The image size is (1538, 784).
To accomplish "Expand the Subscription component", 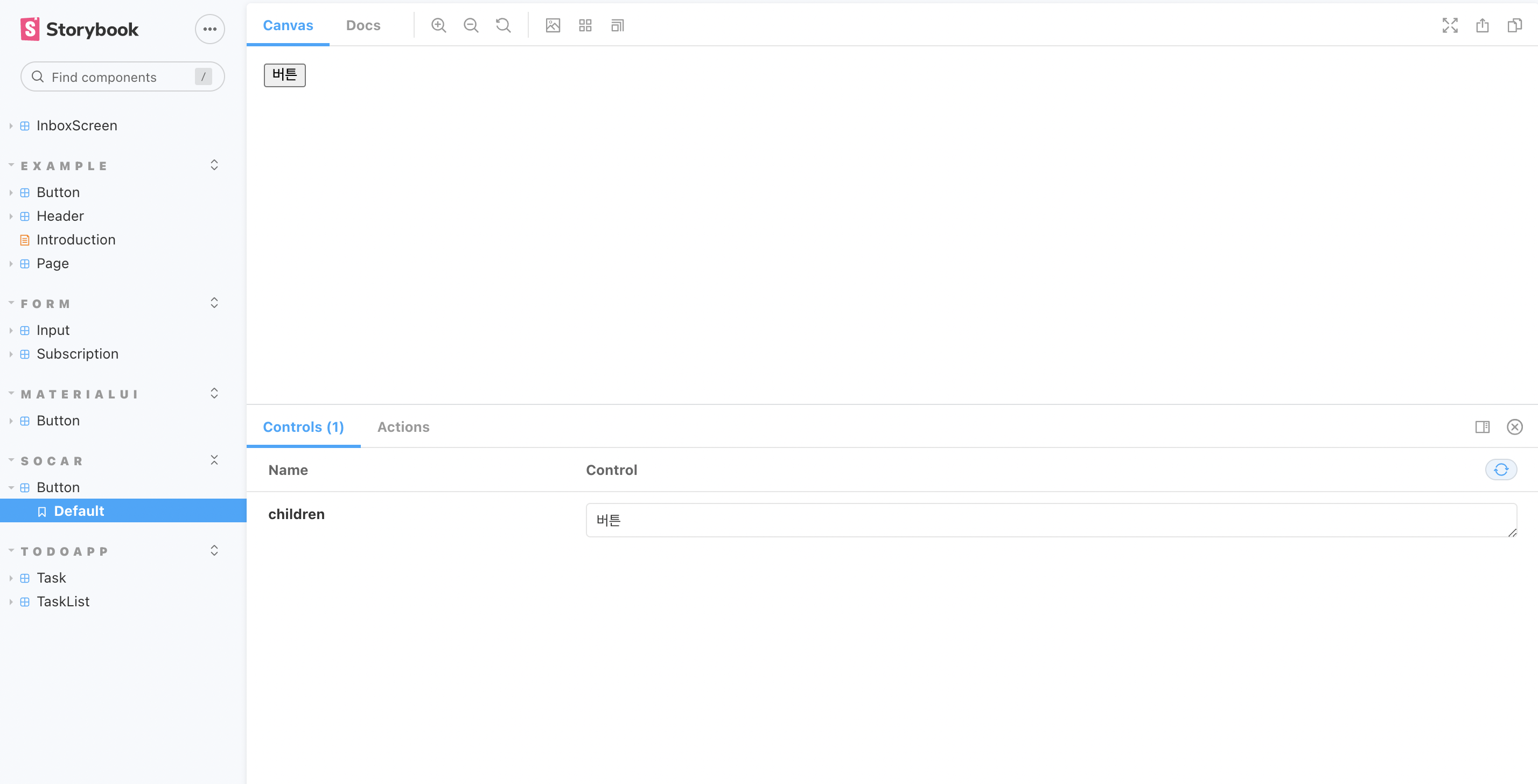I will click(x=78, y=354).
